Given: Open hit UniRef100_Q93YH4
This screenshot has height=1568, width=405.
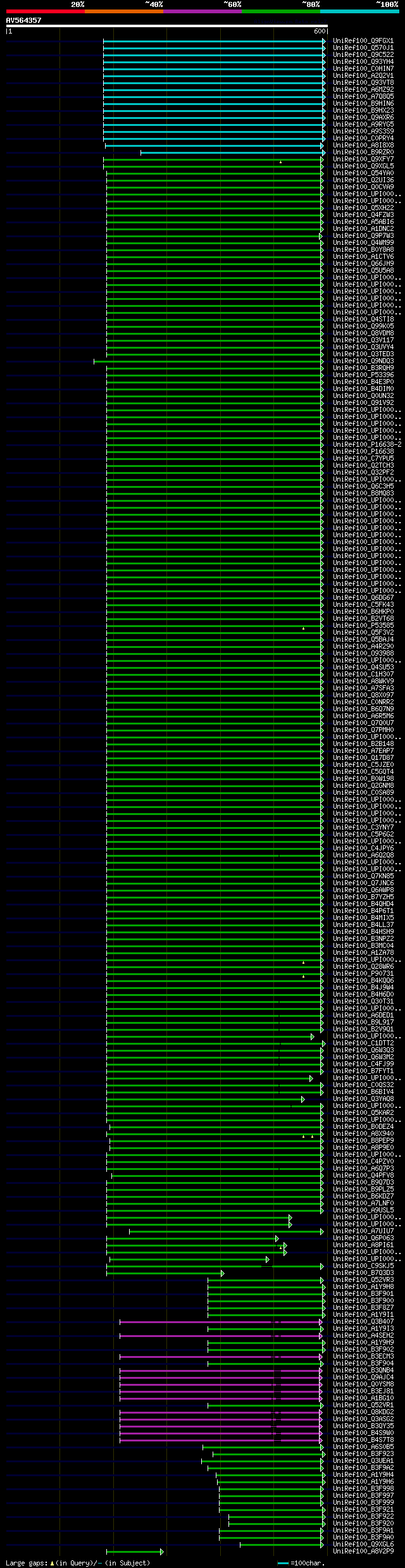Looking at the screenshot, I should click(x=363, y=62).
